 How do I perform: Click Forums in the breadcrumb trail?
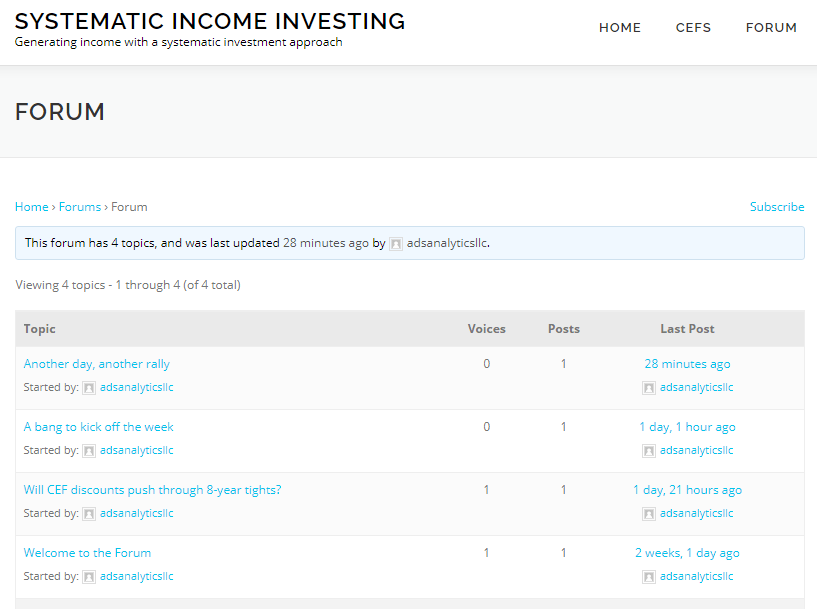[x=80, y=207]
